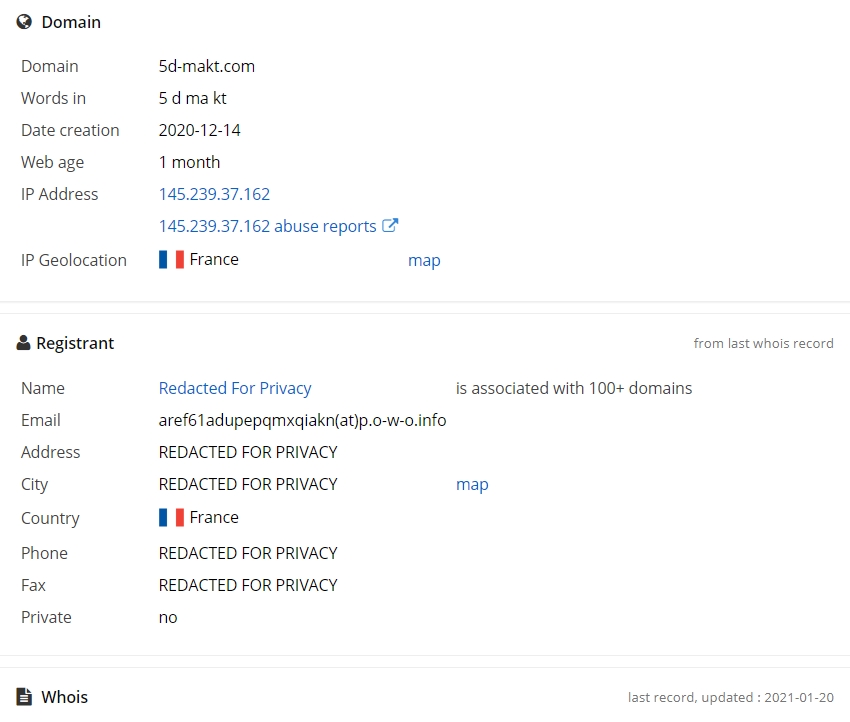Click the Domain section heading
Viewport: 850px width, 722px height.
(71, 22)
